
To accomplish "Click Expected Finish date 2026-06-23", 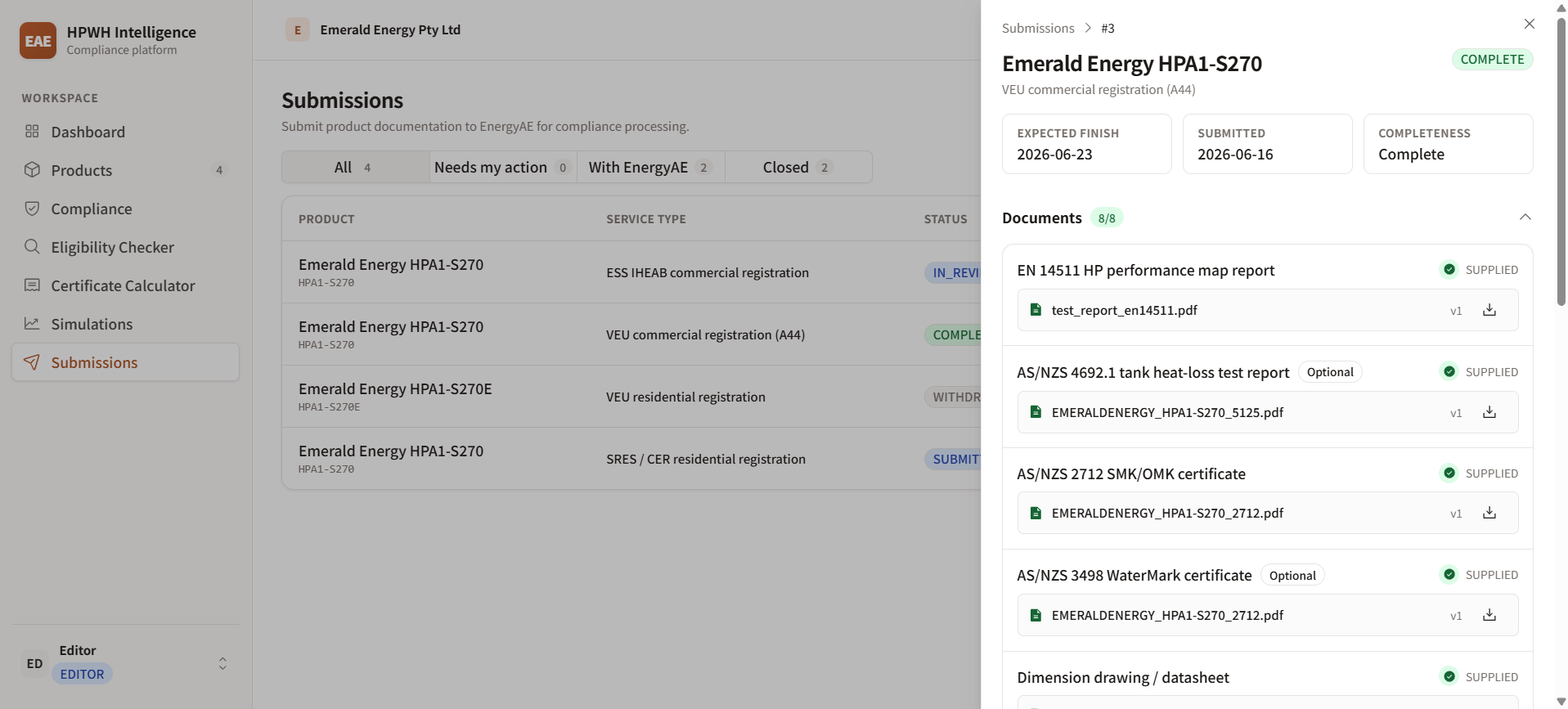I will [1054, 155].
